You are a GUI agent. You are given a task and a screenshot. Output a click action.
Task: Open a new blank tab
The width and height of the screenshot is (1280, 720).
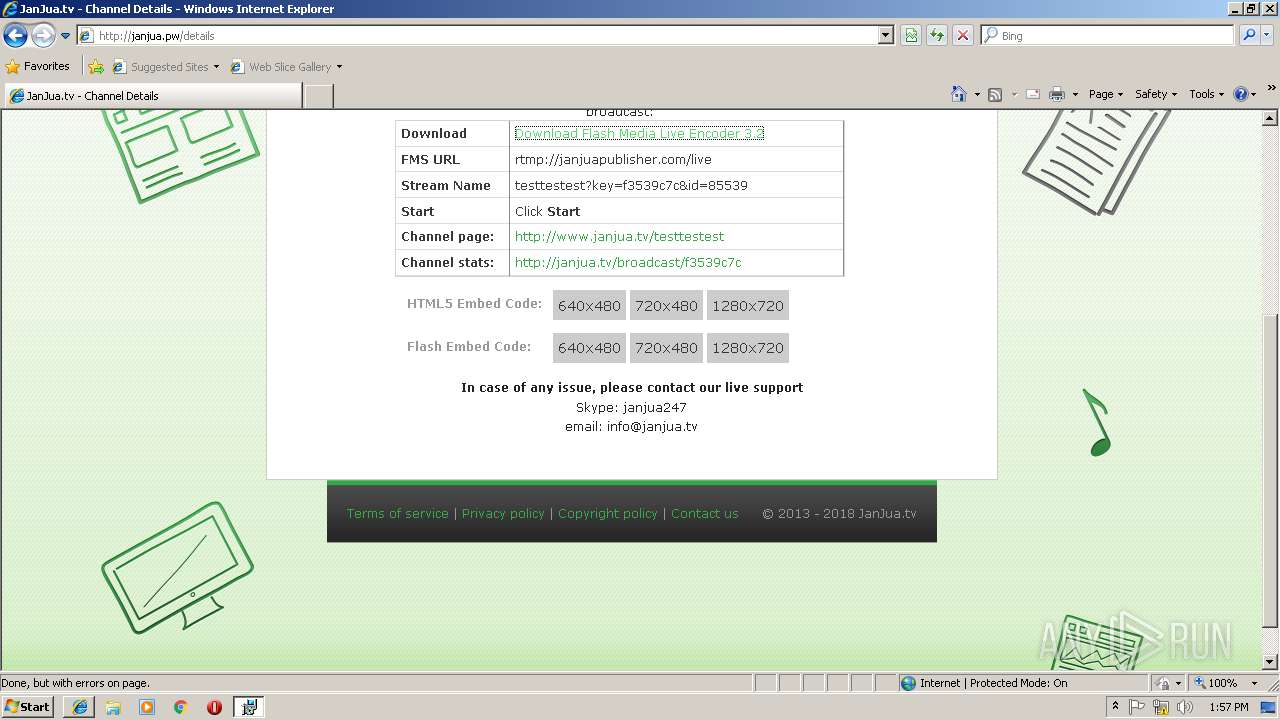point(318,96)
